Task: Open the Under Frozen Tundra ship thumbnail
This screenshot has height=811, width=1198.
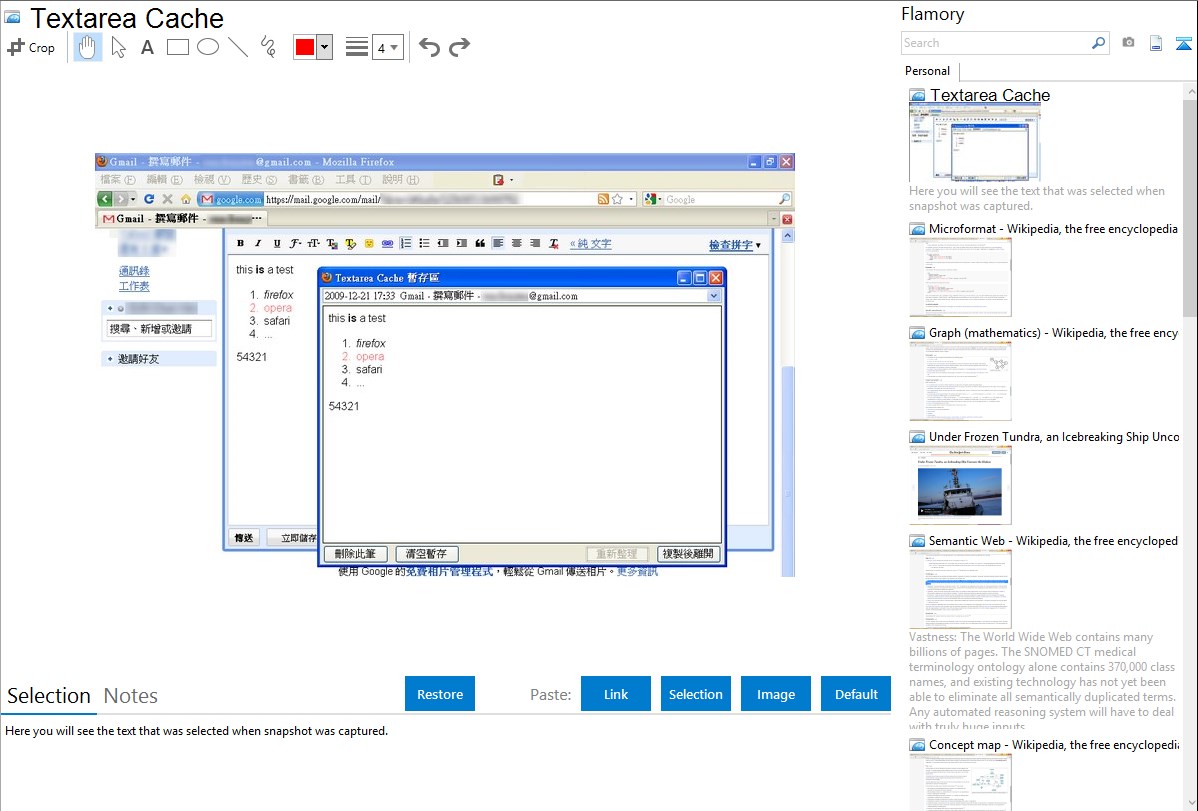Action: click(960, 485)
